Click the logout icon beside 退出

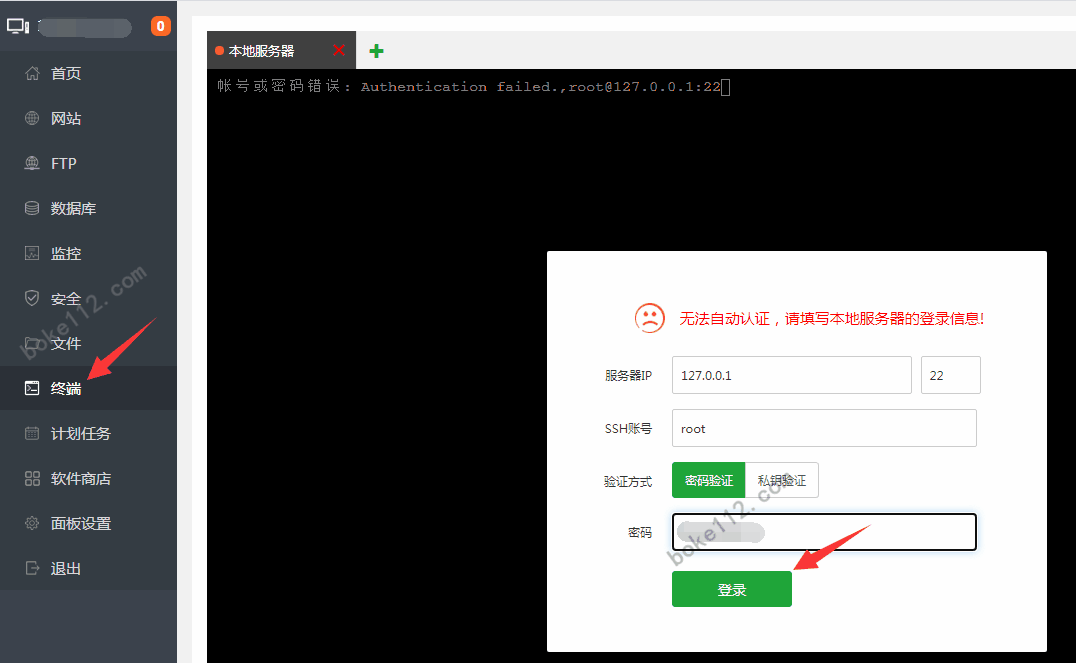pyautogui.click(x=32, y=568)
